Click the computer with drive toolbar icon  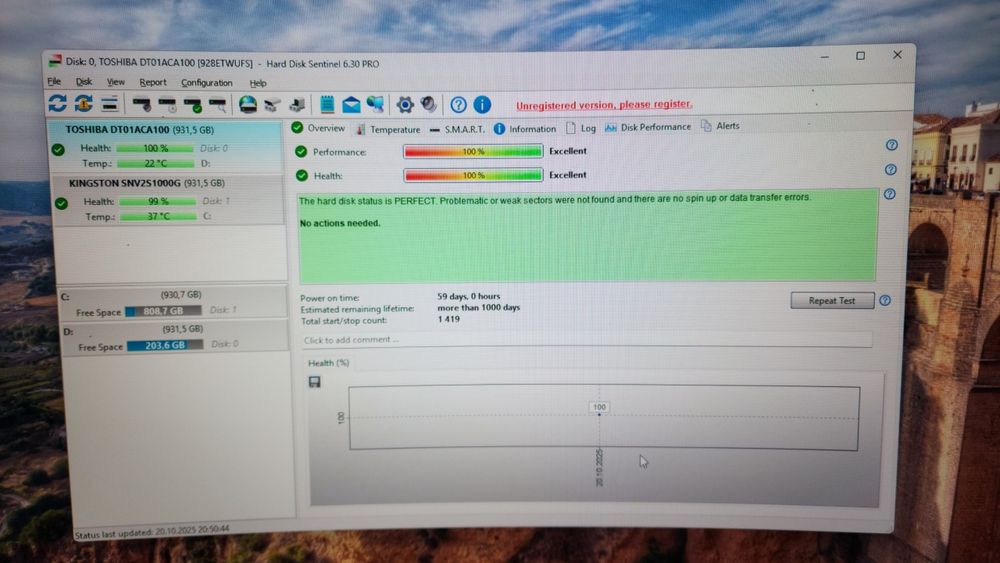[x=297, y=104]
